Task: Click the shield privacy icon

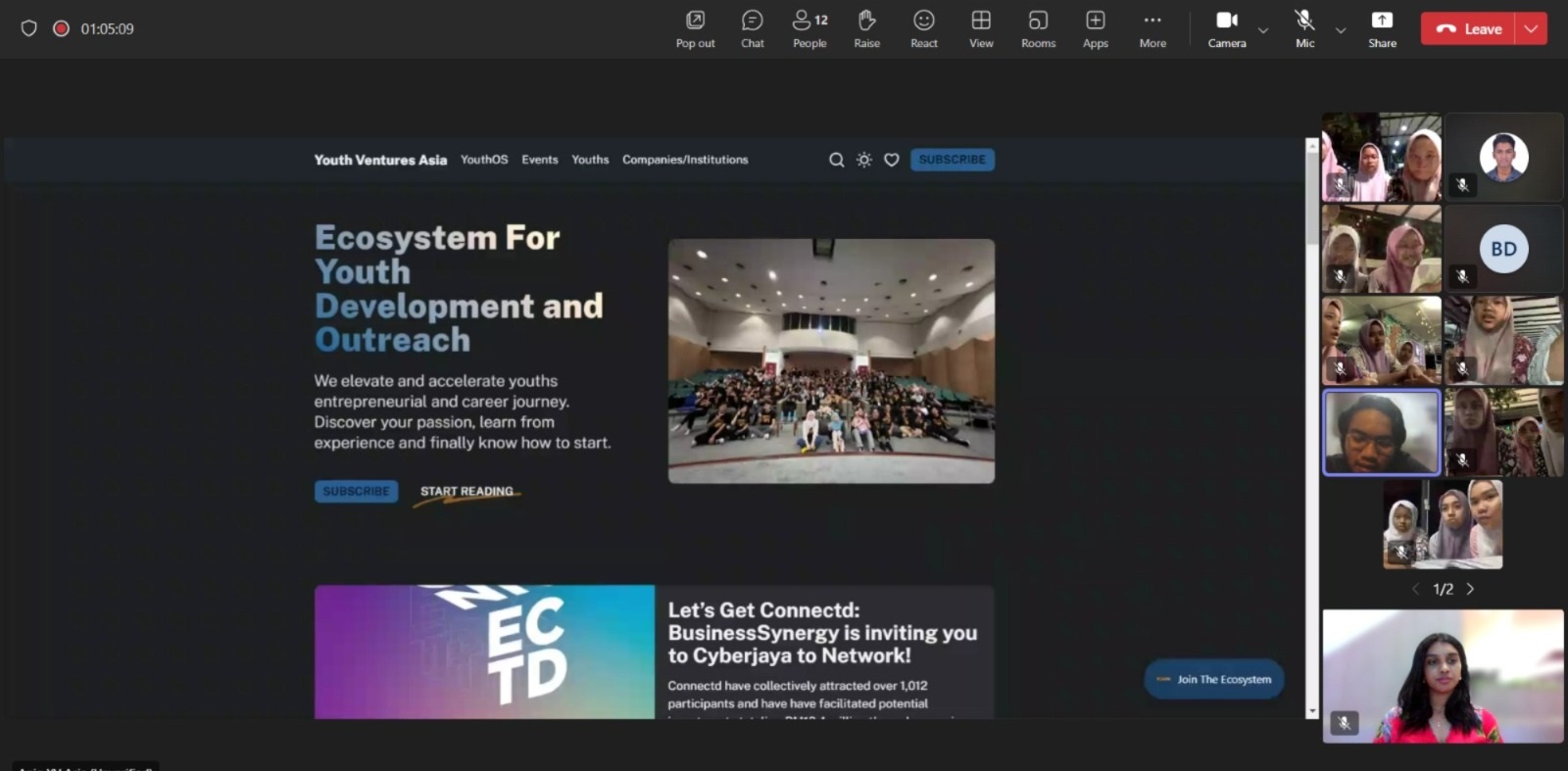Action: pos(29,28)
